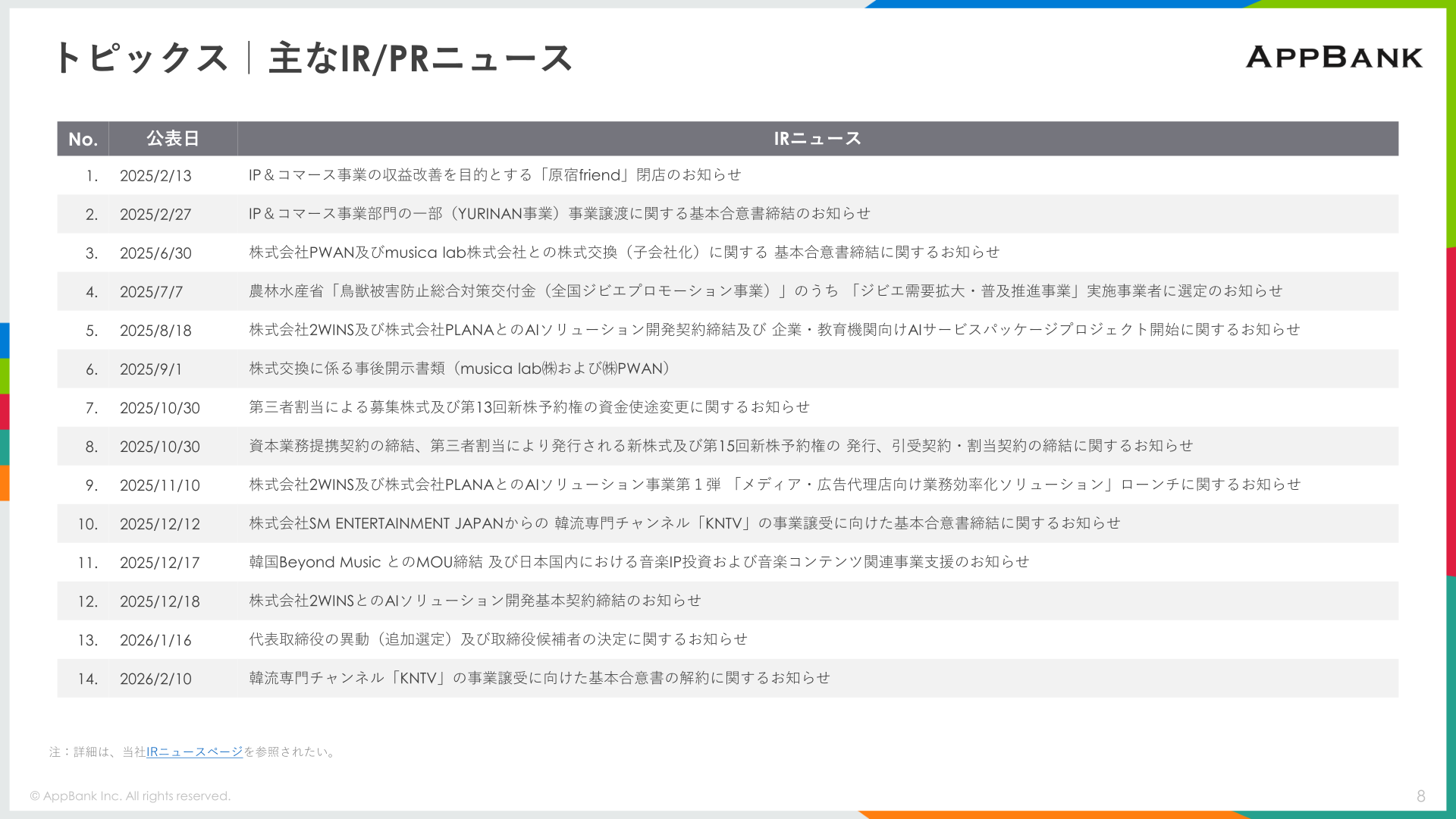Image resolution: width=1456 pixels, height=819 pixels.
Task: Click the © AppBank Inc. copyright notice
Action: click(130, 795)
